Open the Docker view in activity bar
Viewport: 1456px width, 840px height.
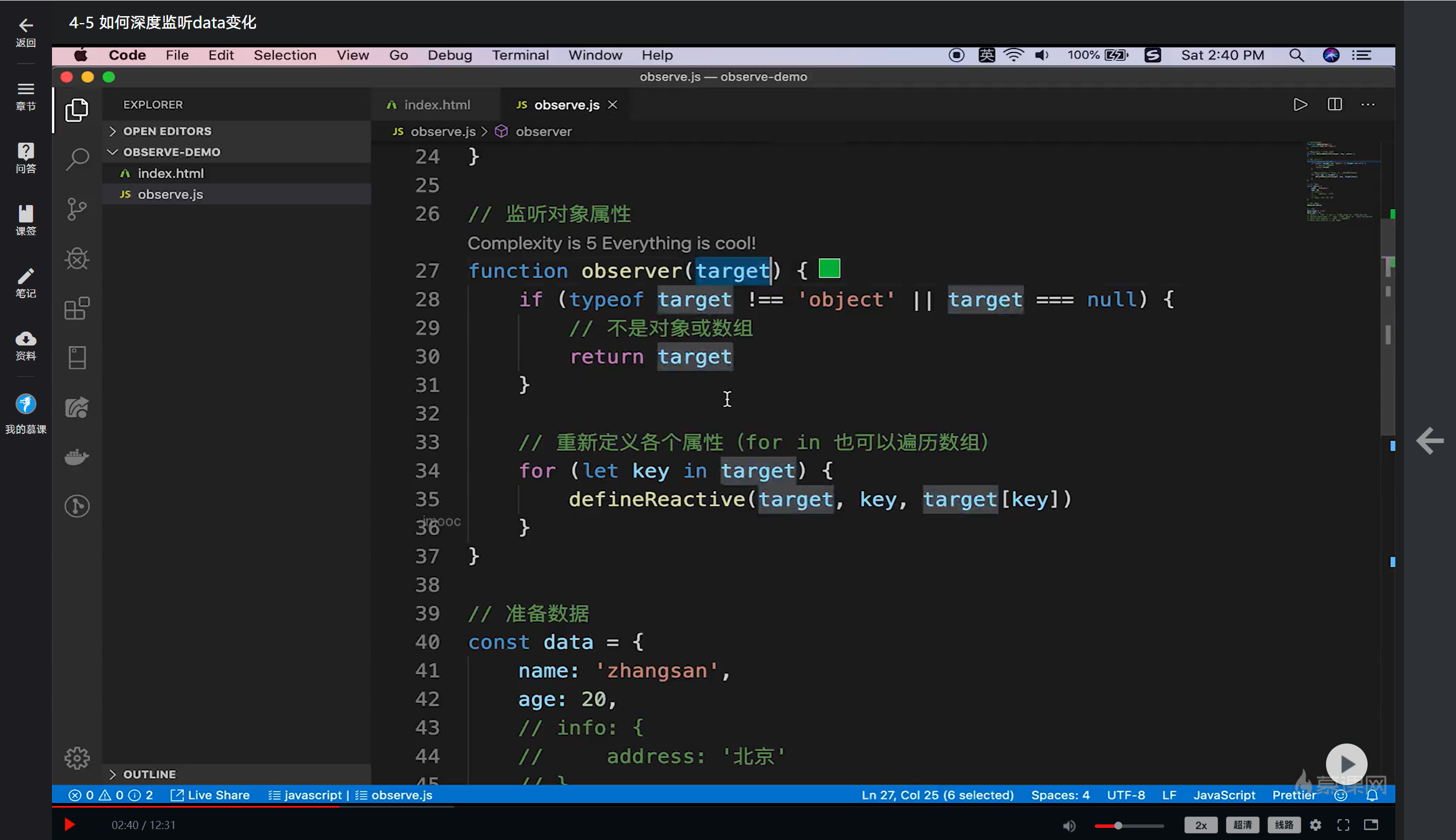tap(77, 457)
